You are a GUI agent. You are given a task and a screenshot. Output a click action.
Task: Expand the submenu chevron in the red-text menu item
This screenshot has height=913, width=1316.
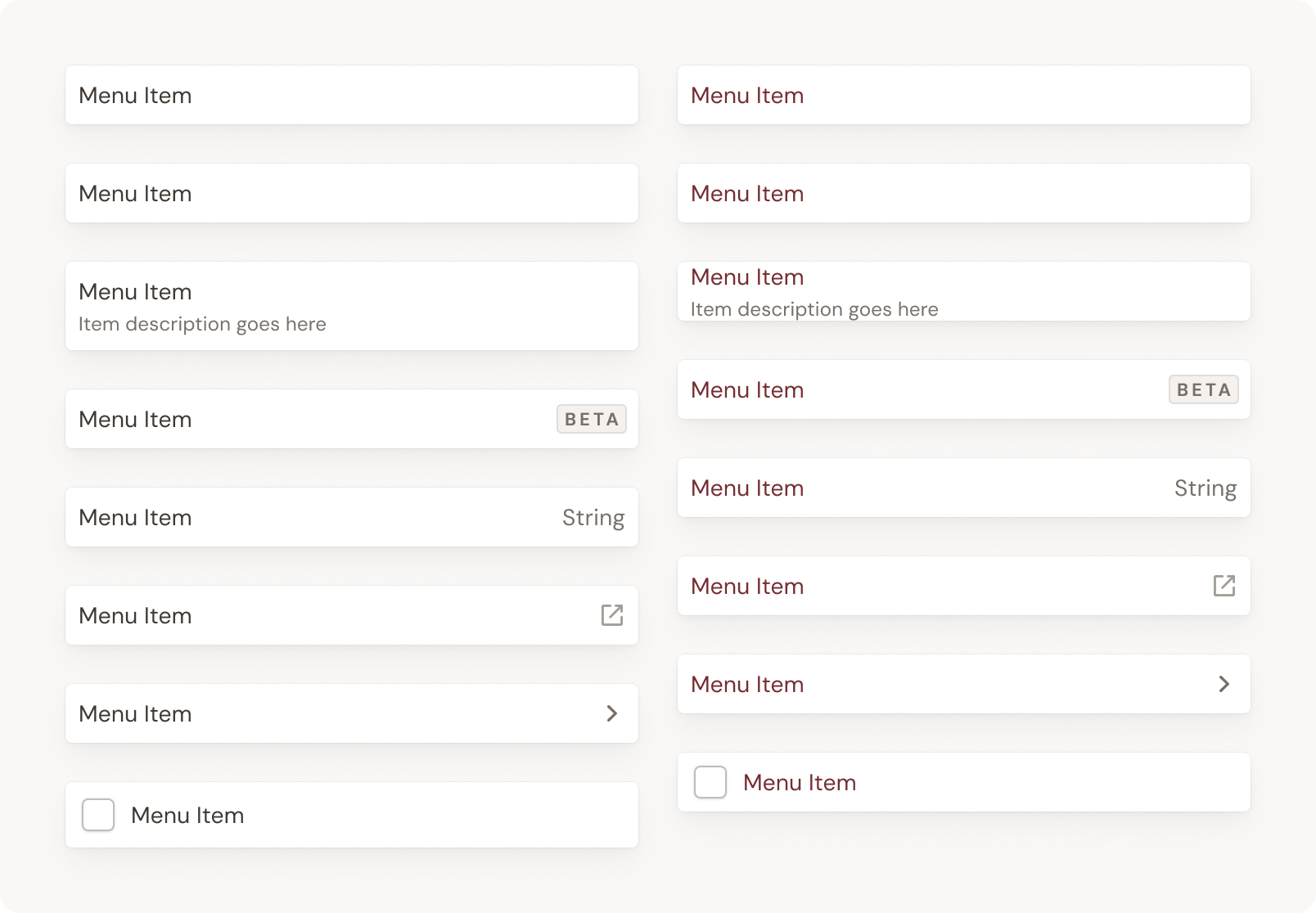coord(1224,684)
